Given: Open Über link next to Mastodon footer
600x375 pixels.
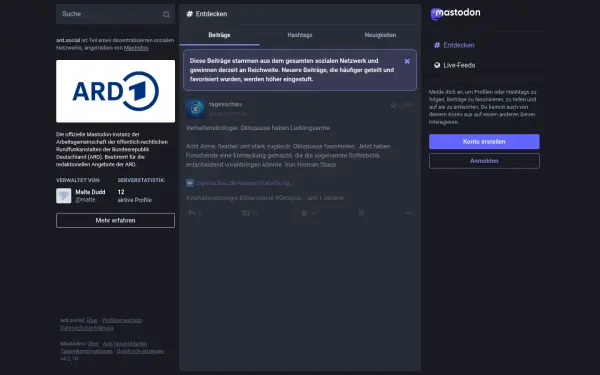Looking at the screenshot, I should 93,344.
